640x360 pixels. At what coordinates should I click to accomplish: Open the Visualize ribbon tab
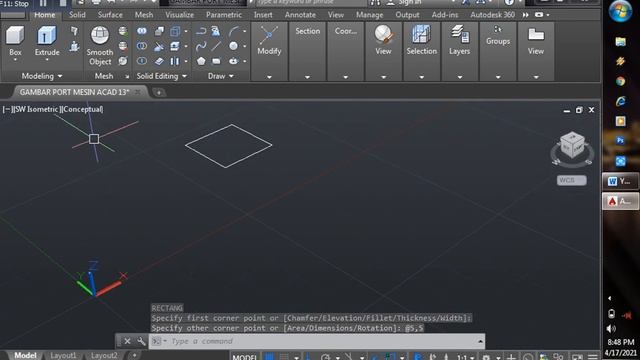[x=179, y=15]
